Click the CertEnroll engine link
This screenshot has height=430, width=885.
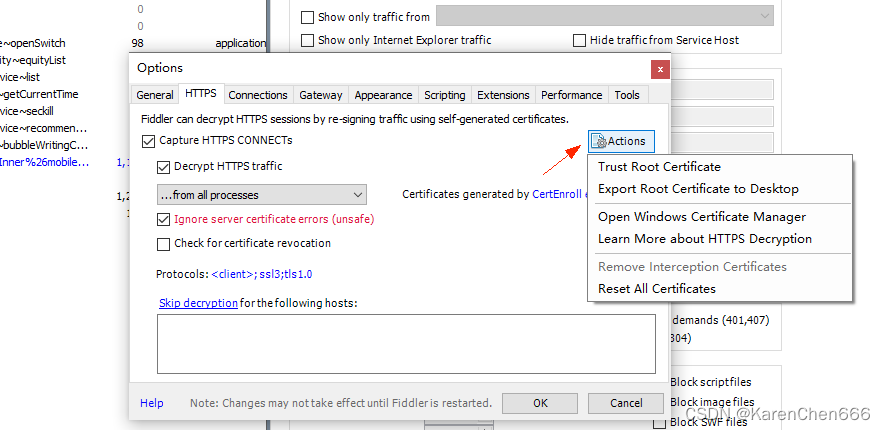click(x=560, y=194)
